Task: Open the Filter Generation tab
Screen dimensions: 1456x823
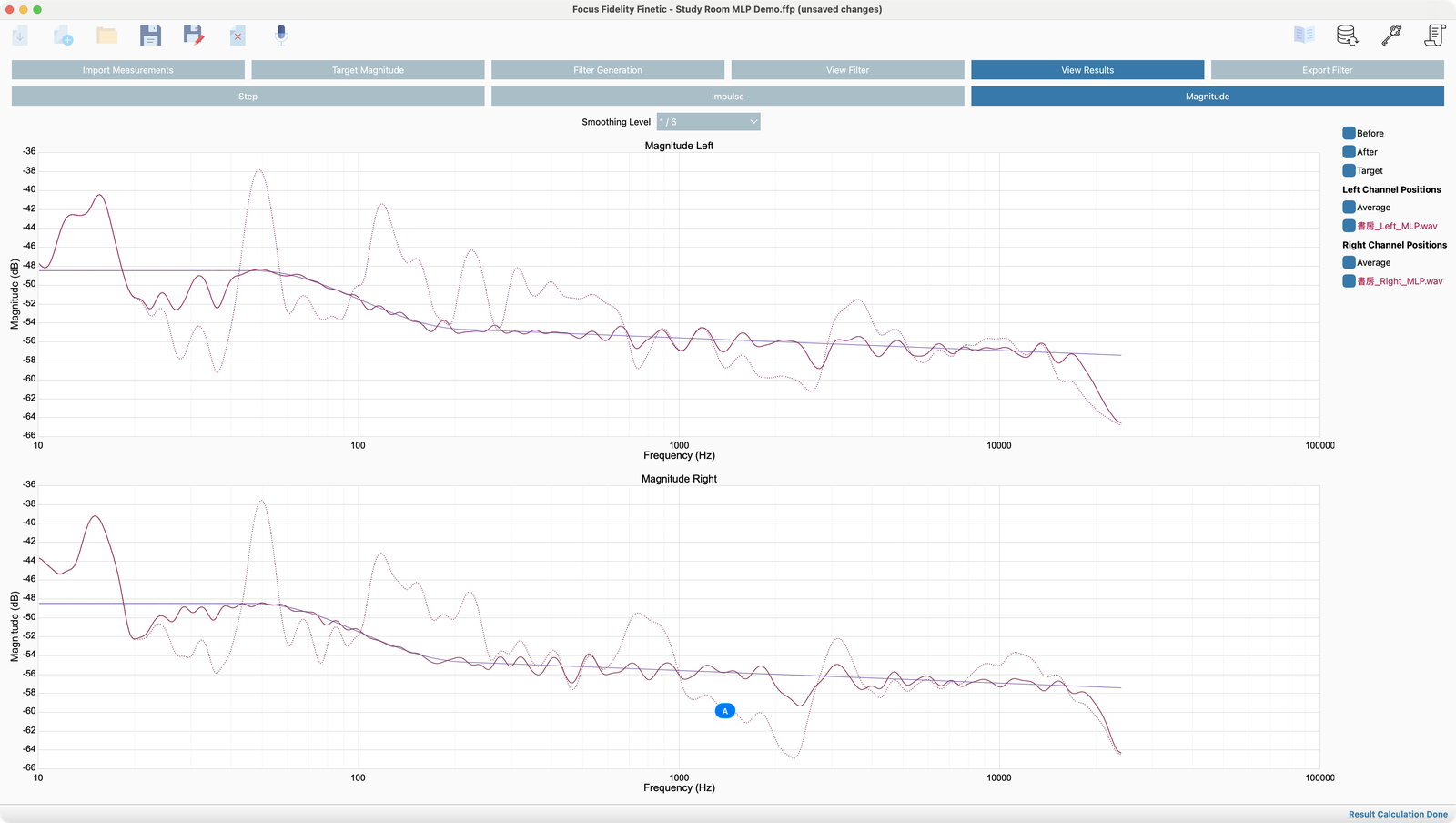Action: point(608,70)
